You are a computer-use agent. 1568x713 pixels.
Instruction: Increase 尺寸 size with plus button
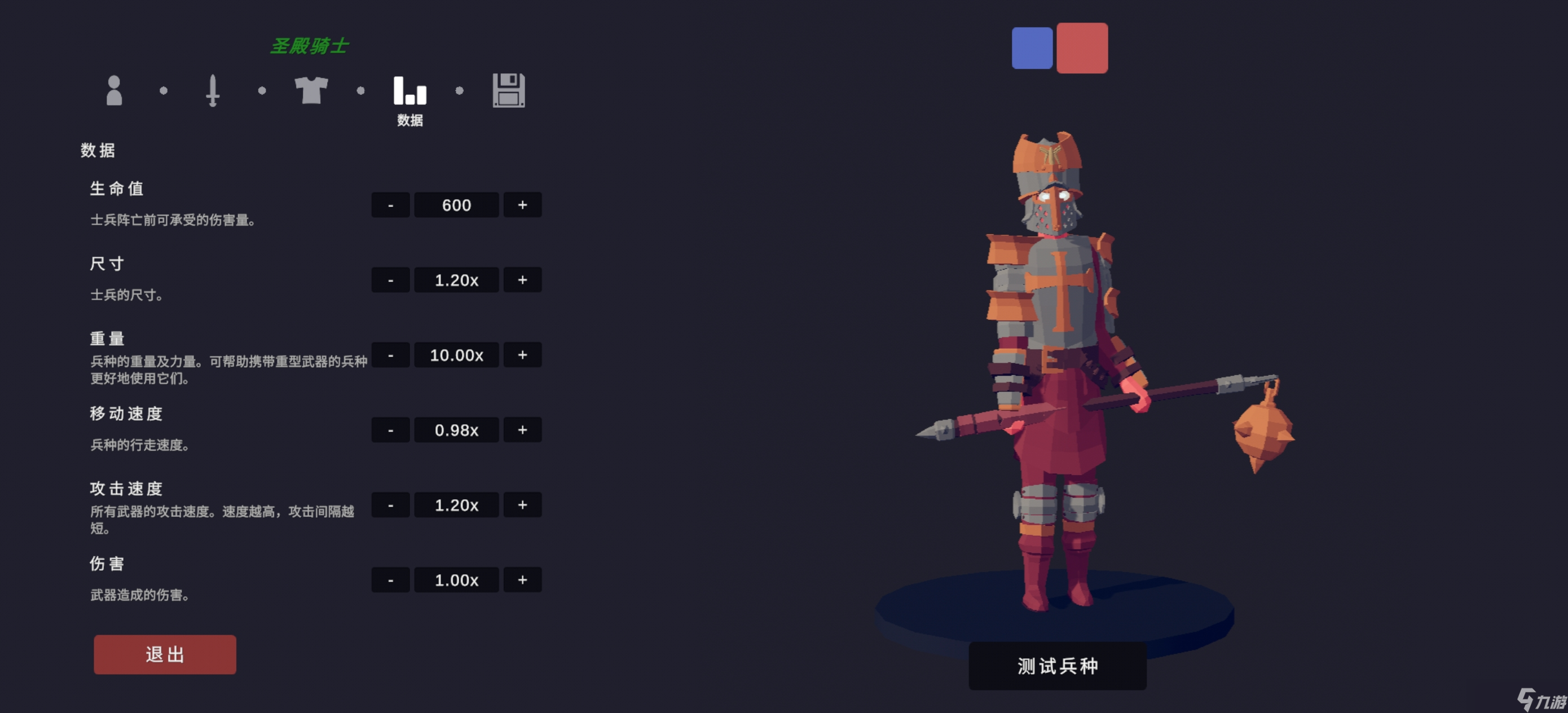coord(522,280)
